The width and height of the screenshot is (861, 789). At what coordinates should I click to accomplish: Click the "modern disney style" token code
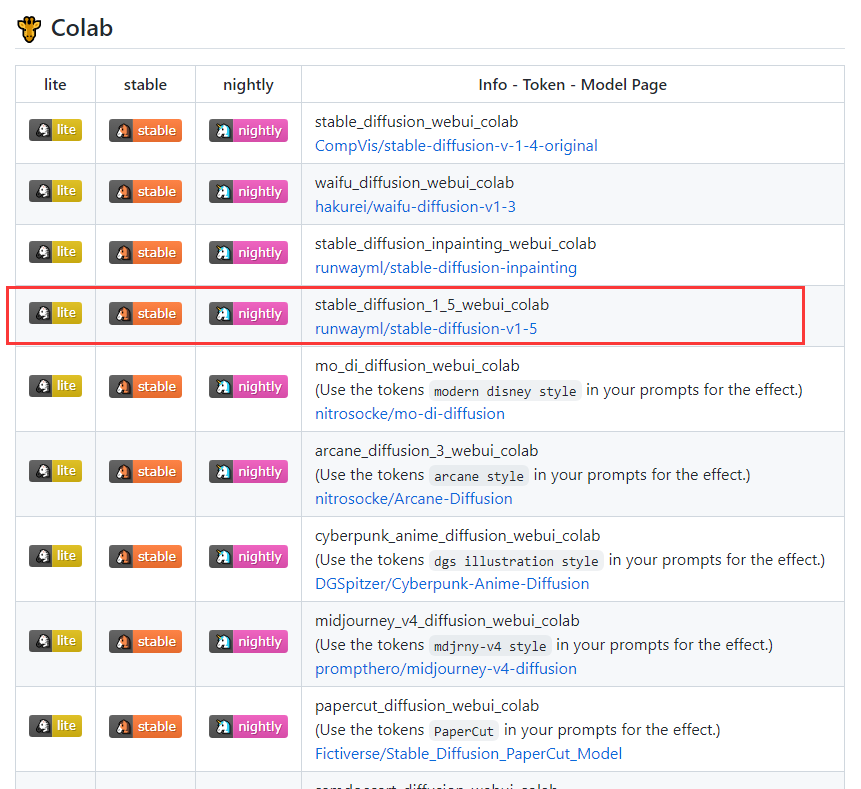(x=505, y=391)
